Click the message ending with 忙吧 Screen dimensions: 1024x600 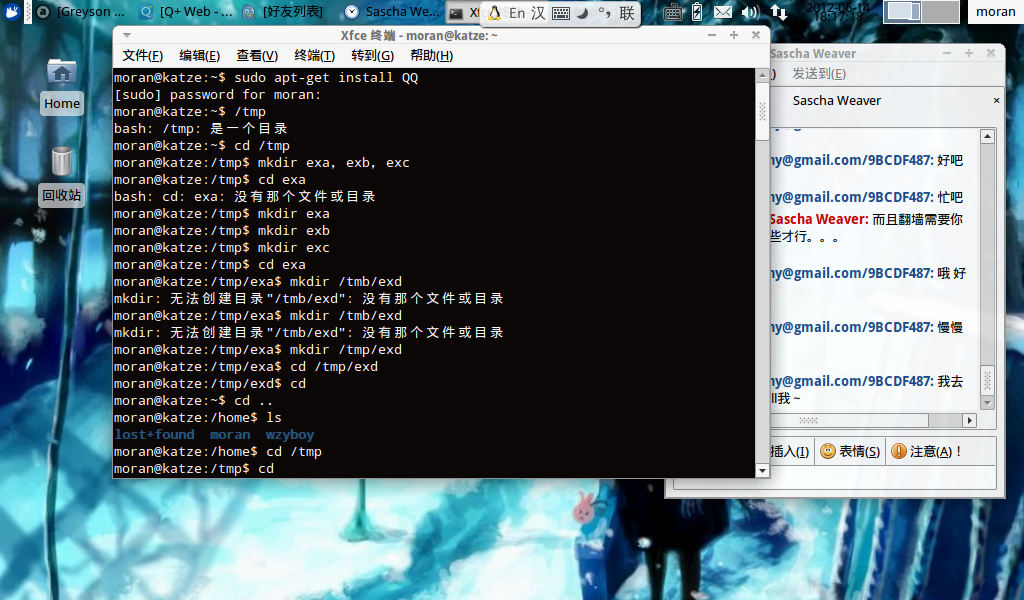[866, 197]
